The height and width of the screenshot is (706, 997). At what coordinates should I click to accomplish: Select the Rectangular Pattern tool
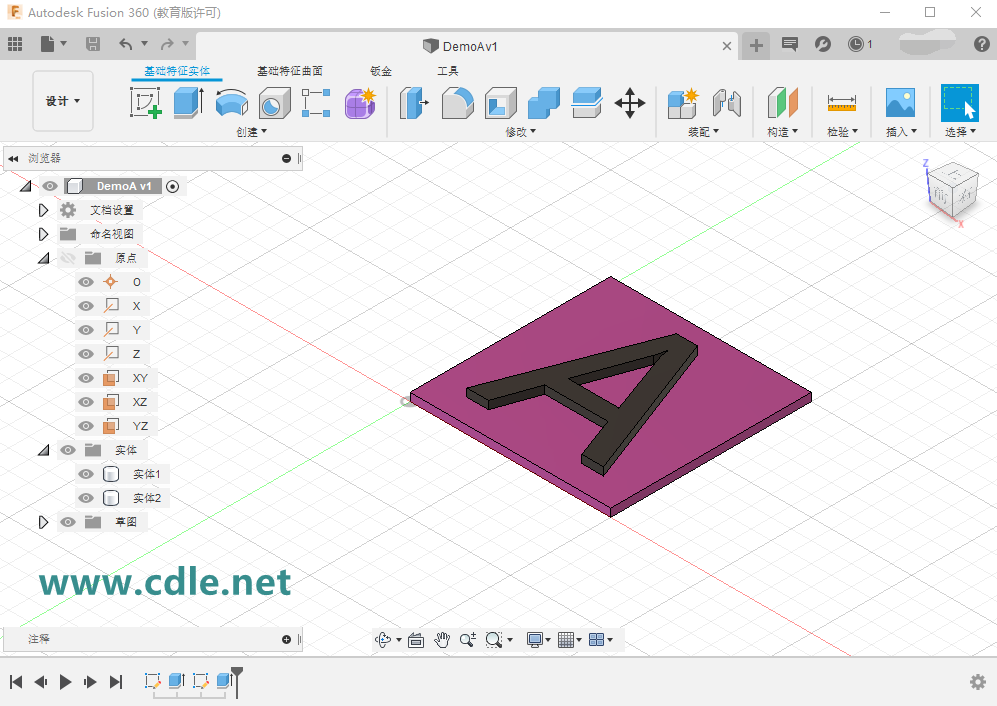pyautogui.click(x=316, y=103)
